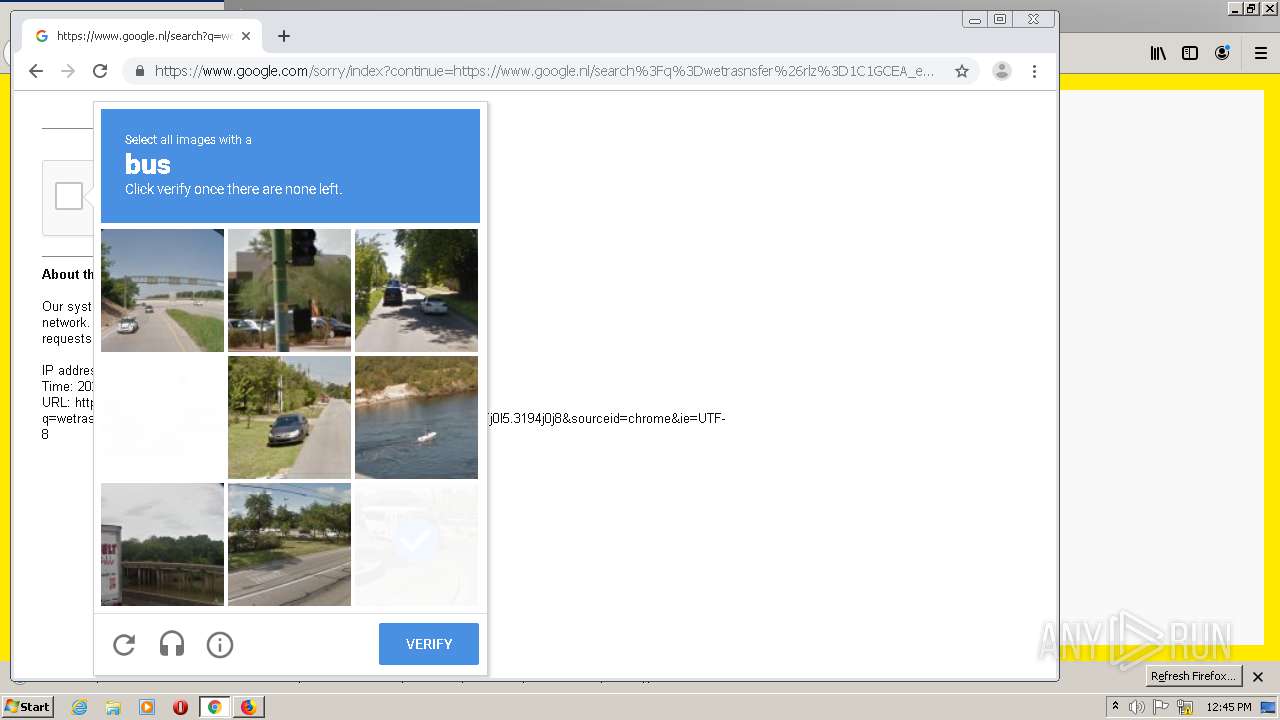Viewport: 1280px width, 720px height.
Task: Close the google.nl search tab
Action: tap(246, 36)
